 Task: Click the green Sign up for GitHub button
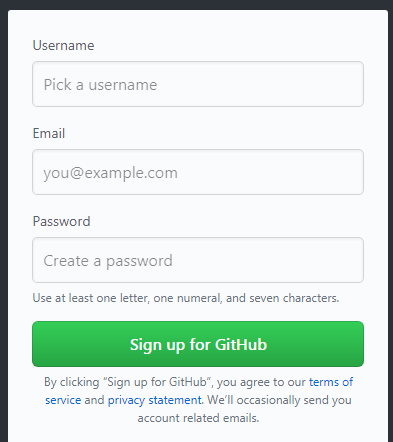click(198, 344)
